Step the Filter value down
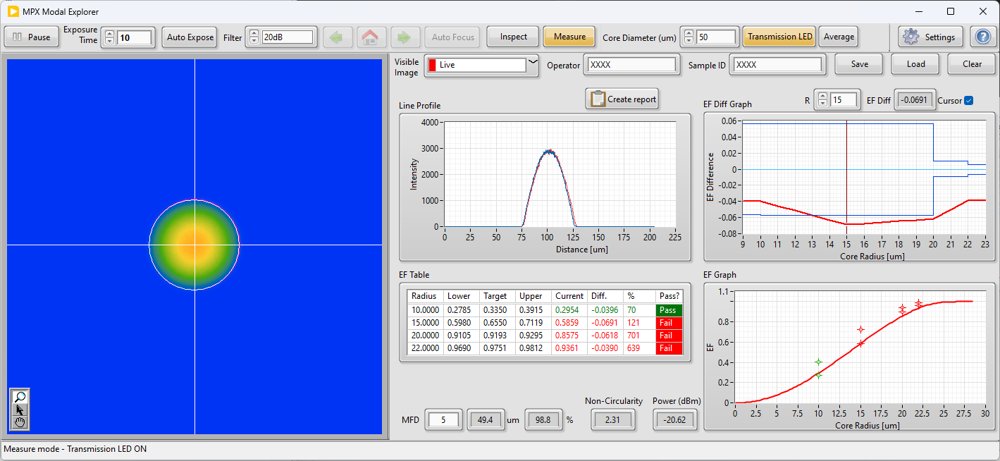The image size is (1000, 461). click(x=254, y=41)
